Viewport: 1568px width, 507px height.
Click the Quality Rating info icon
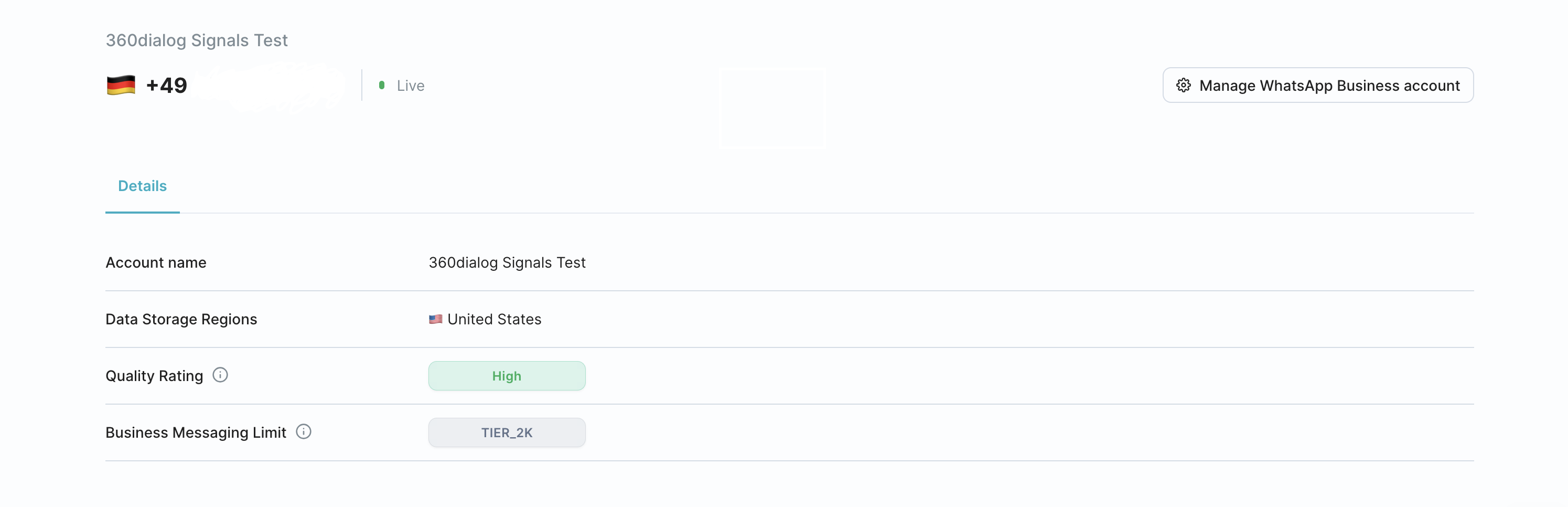click(x=220, y=375)
